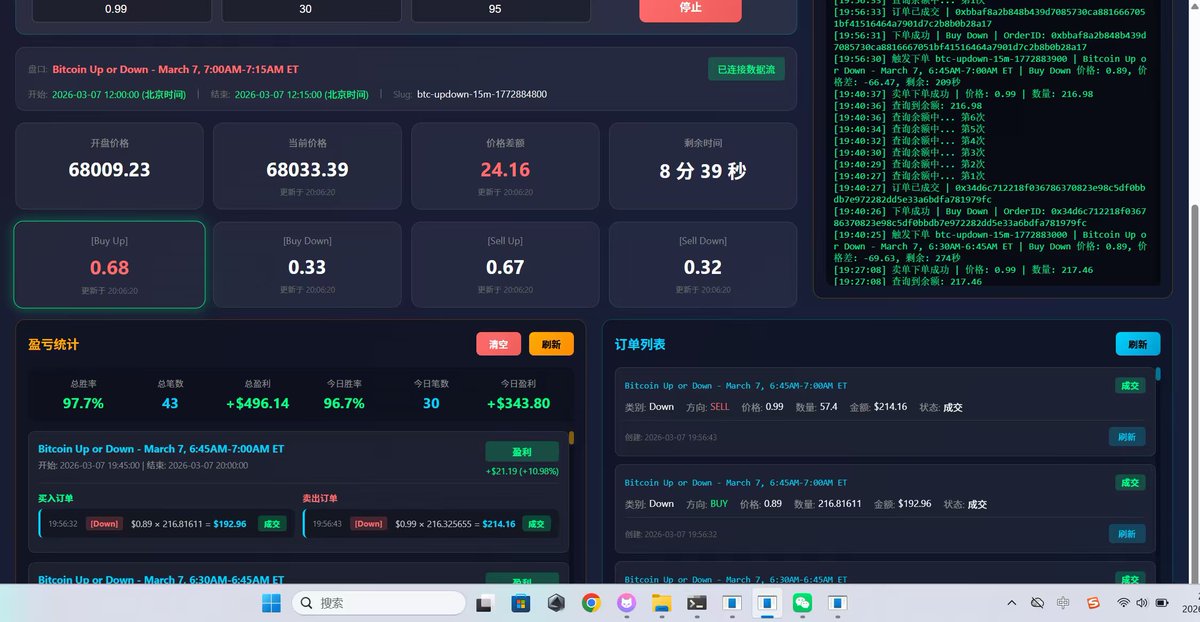Refresh the SELL 57.4 order row
The image size is (1200, 622).
(x=1127, y=437)
